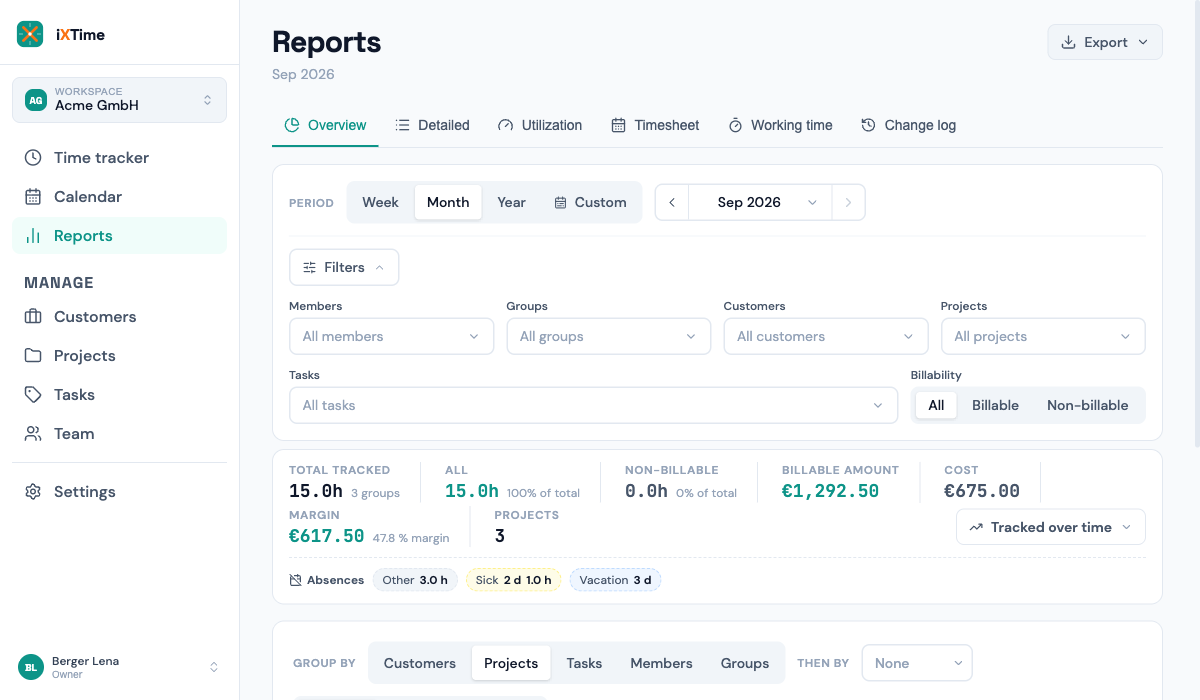Set billability filter to Billable

tap(995, 405)
